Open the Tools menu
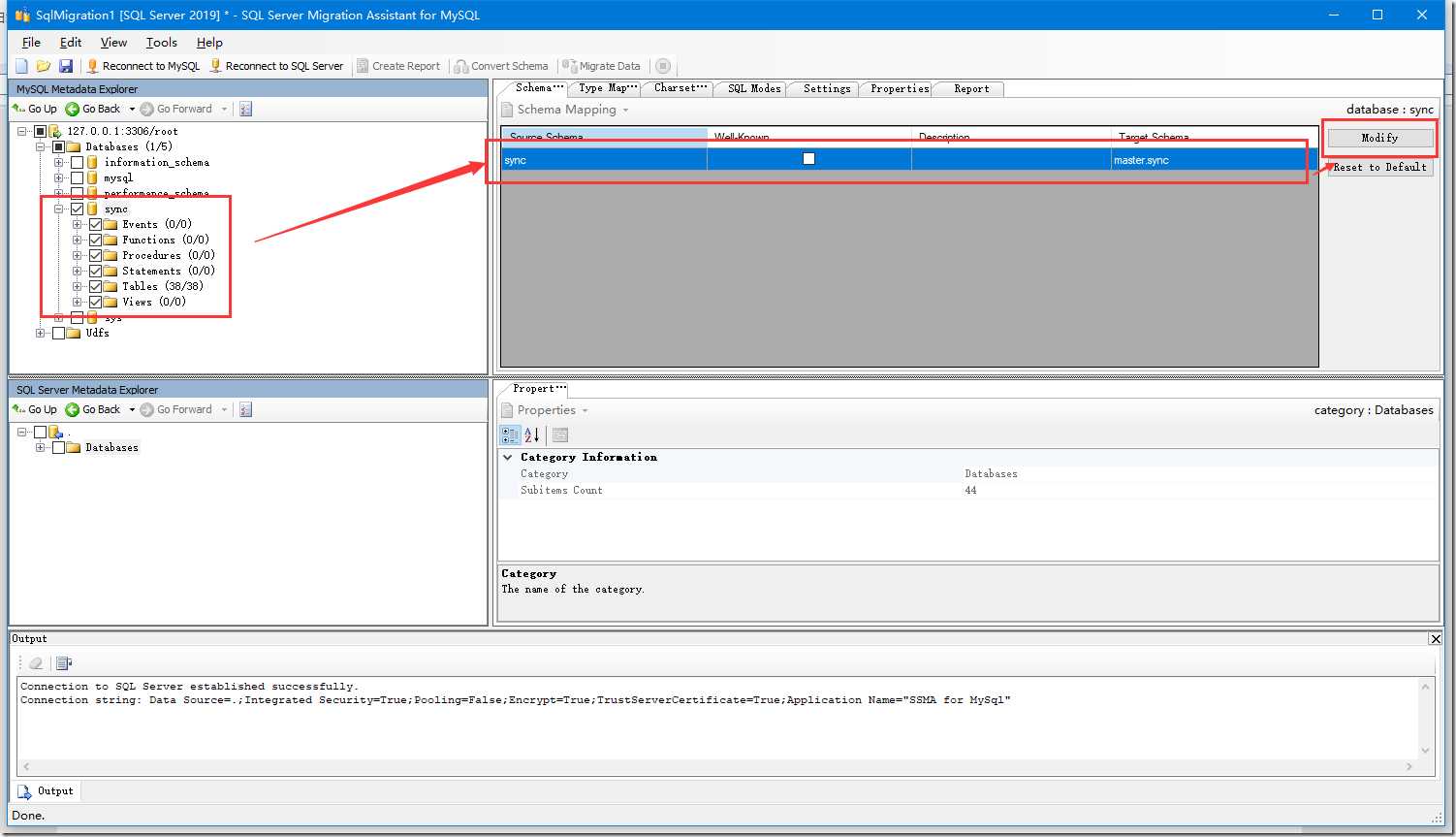The width and height of the screenshot is (1456, 837). click(x=162, y=42)
